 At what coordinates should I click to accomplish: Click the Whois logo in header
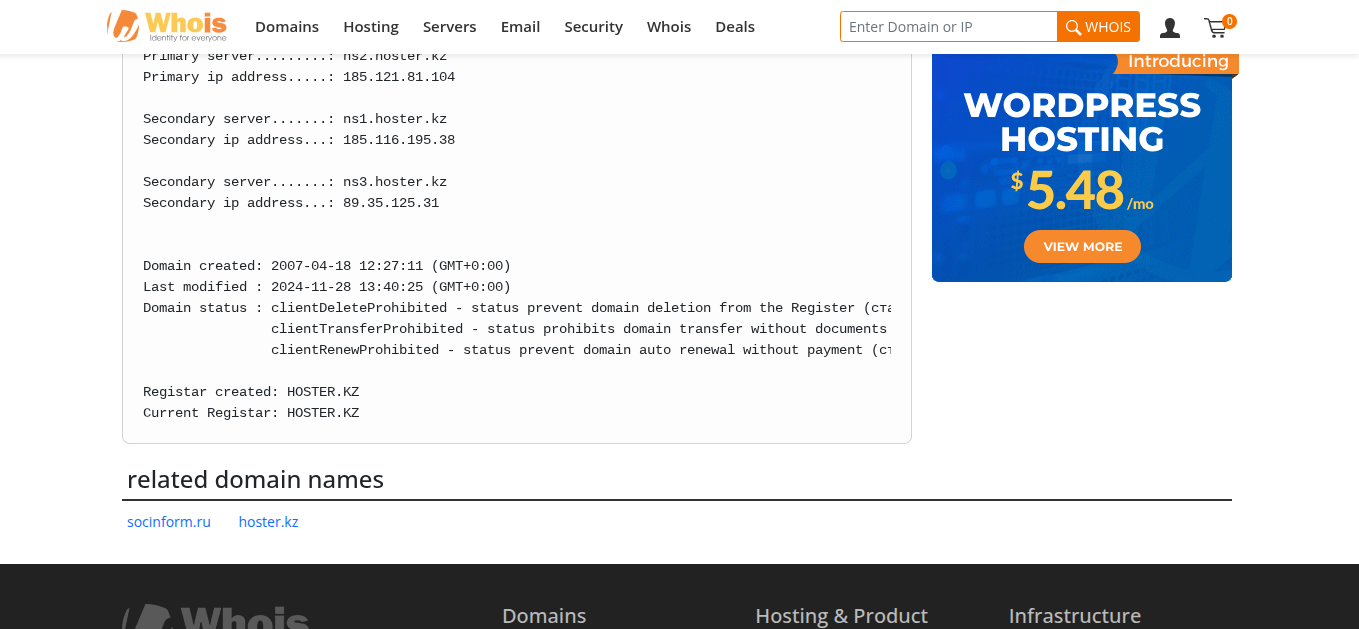(x=167, y=26)
